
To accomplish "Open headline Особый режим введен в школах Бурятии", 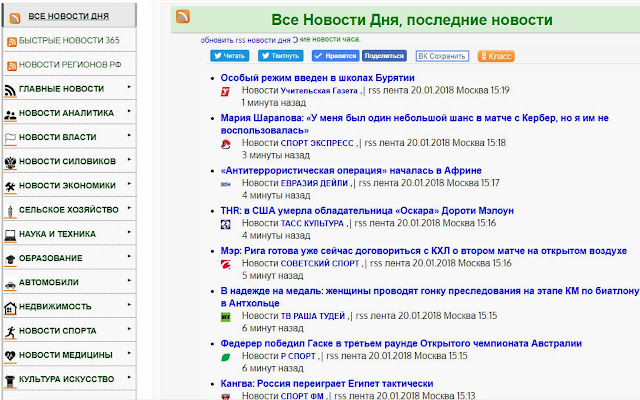I will (318, 78).
